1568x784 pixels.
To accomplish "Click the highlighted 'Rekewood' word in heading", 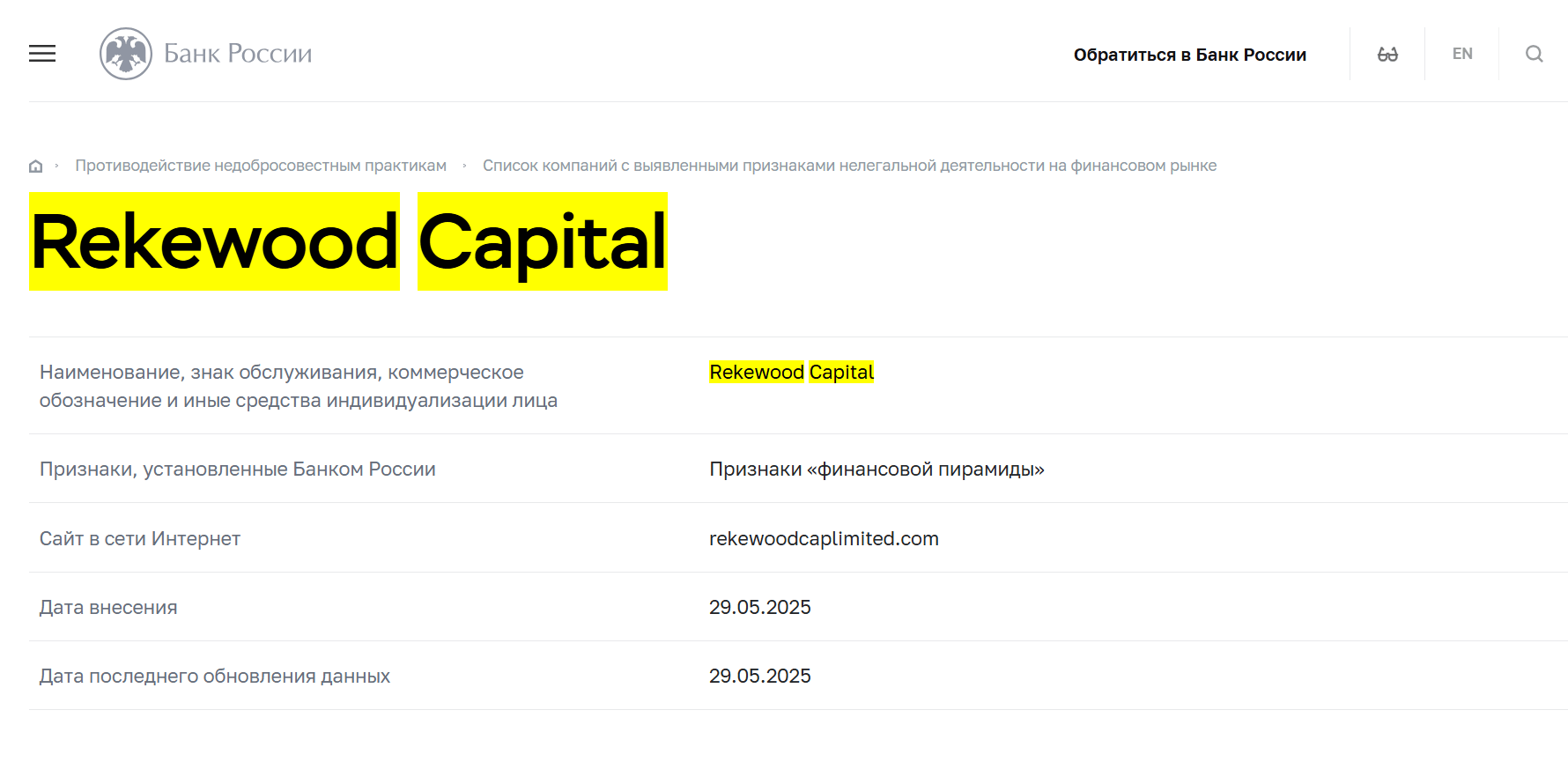I will (214, 241).
